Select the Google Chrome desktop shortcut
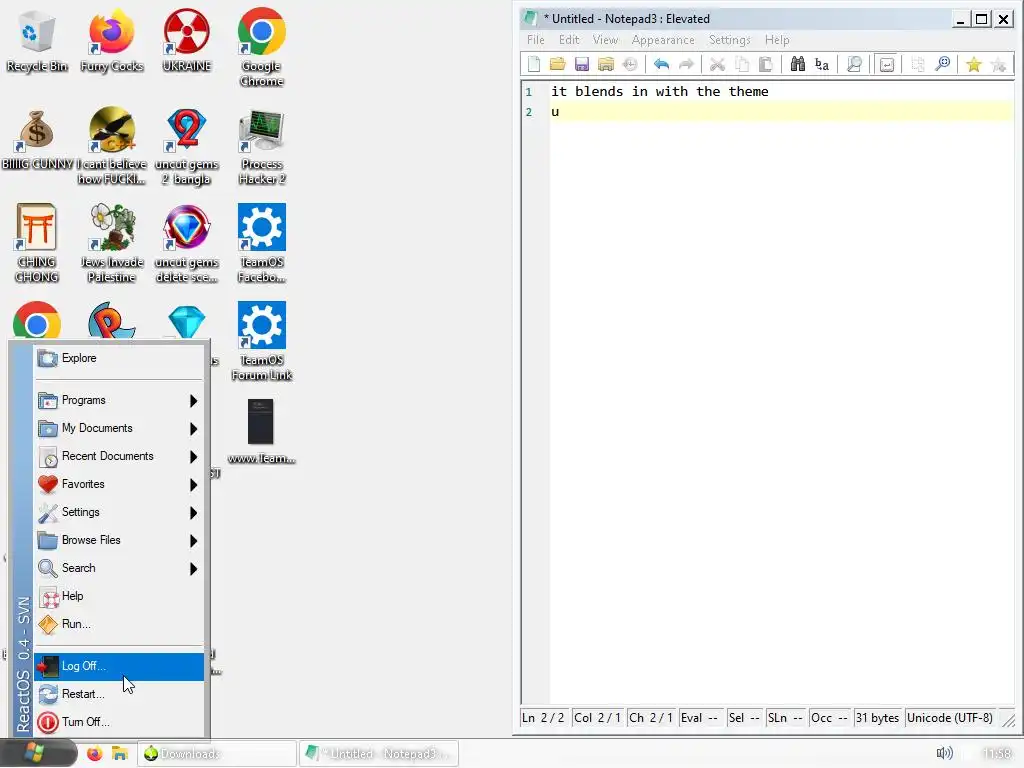The height and width of the screenshot is (768, 1024). (261, 48)
